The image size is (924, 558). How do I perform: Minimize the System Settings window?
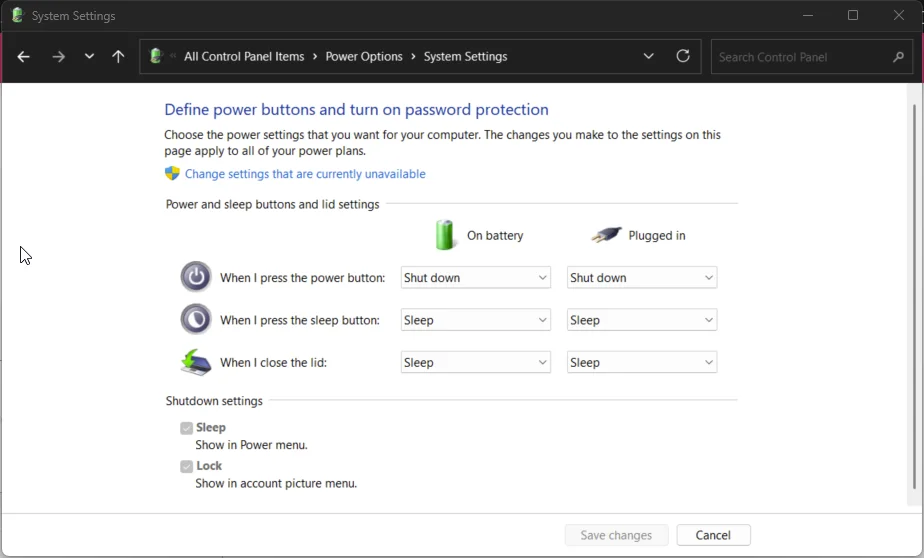click(808, 15)
